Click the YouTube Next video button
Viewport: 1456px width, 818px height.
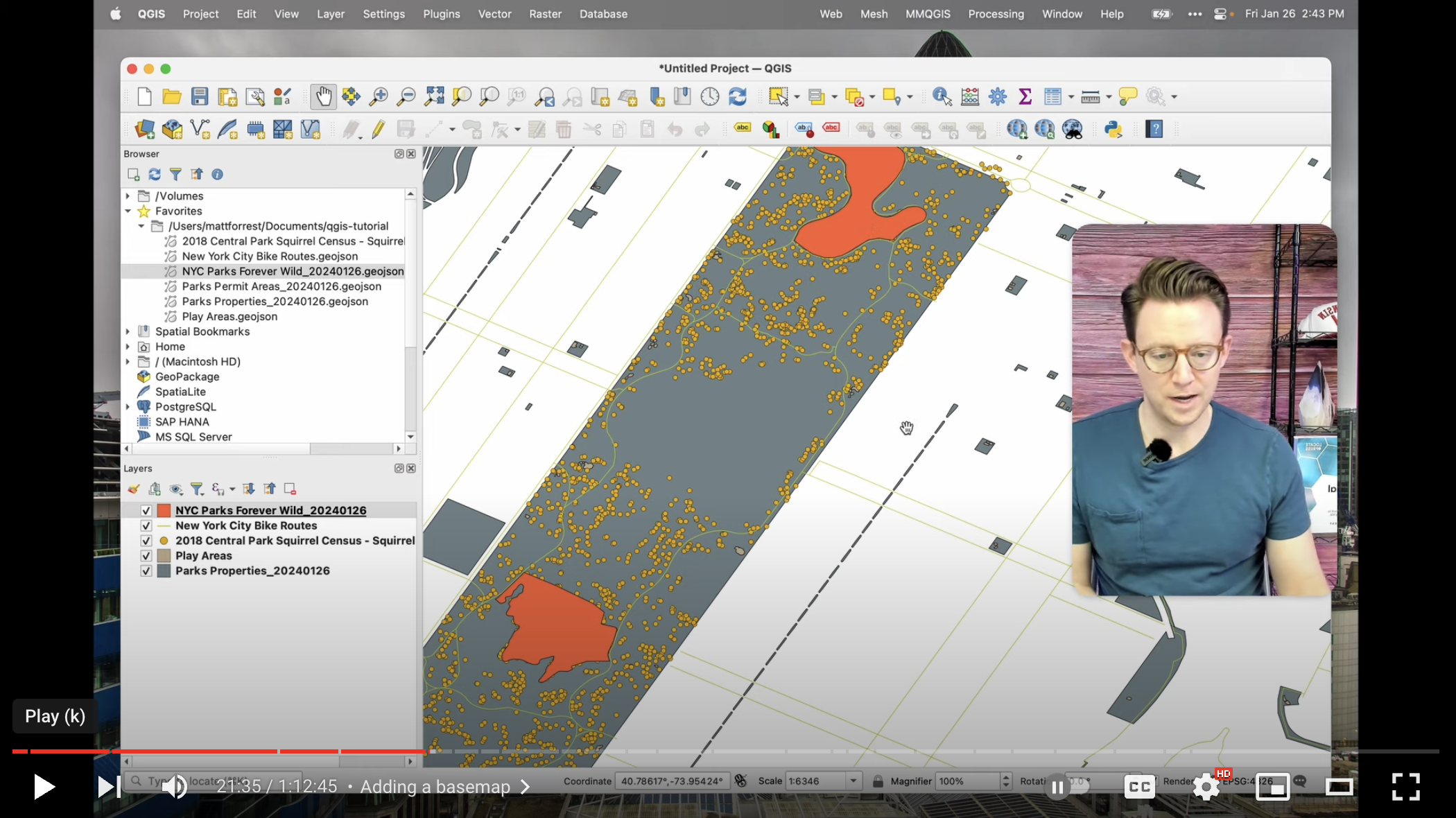click(x=109, y=787)
